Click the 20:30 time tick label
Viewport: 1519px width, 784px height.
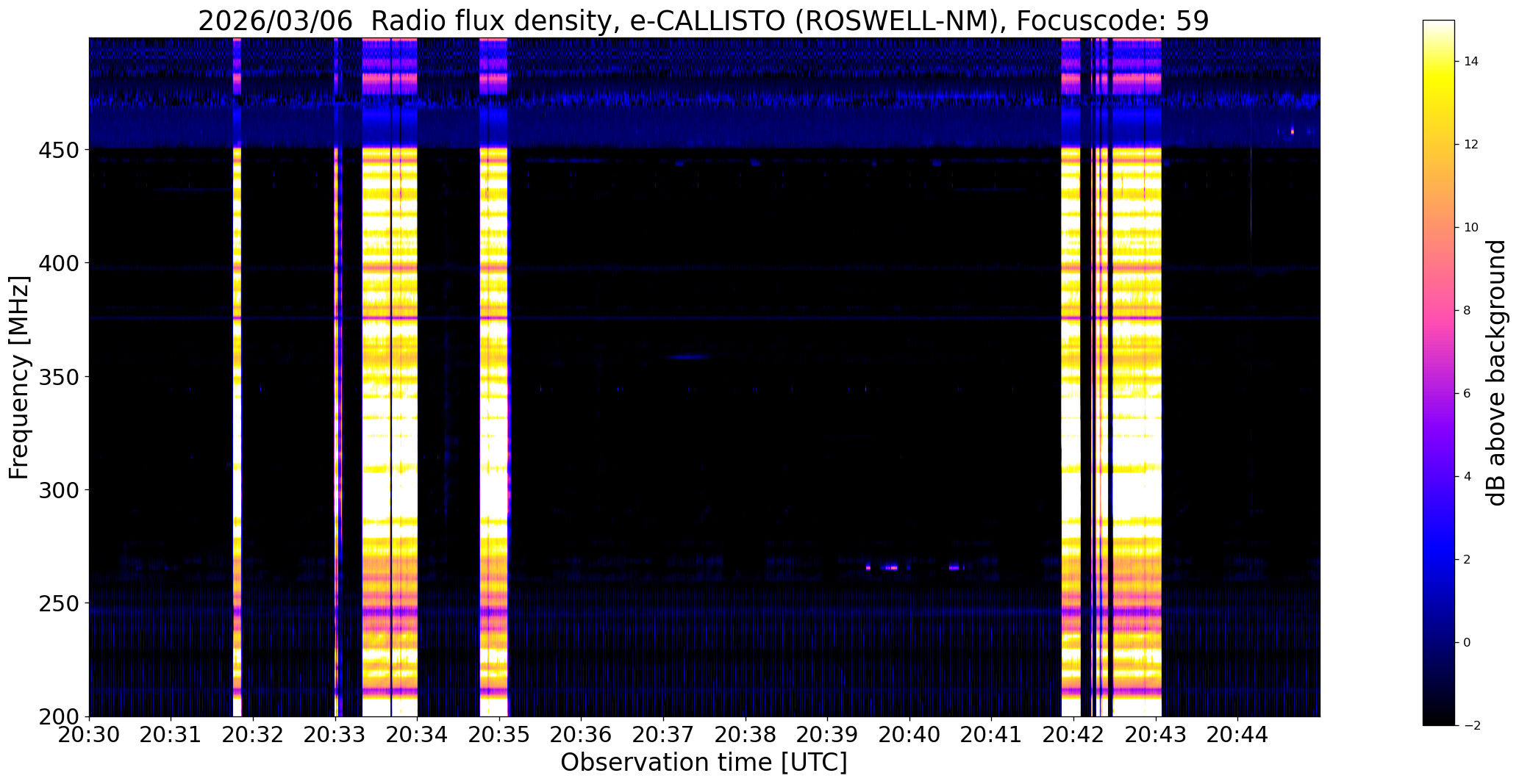click(x=90, y=734)
